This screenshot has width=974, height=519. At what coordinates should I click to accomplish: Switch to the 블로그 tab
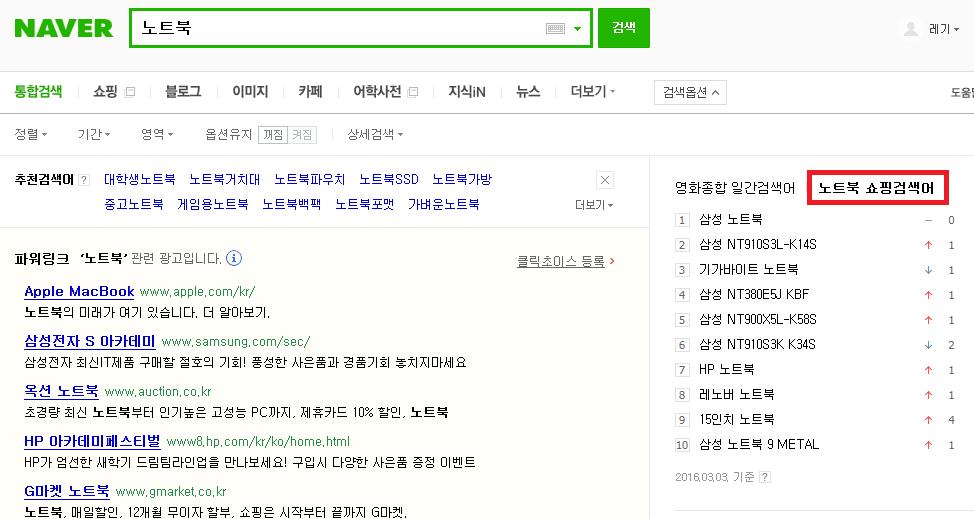183,91
